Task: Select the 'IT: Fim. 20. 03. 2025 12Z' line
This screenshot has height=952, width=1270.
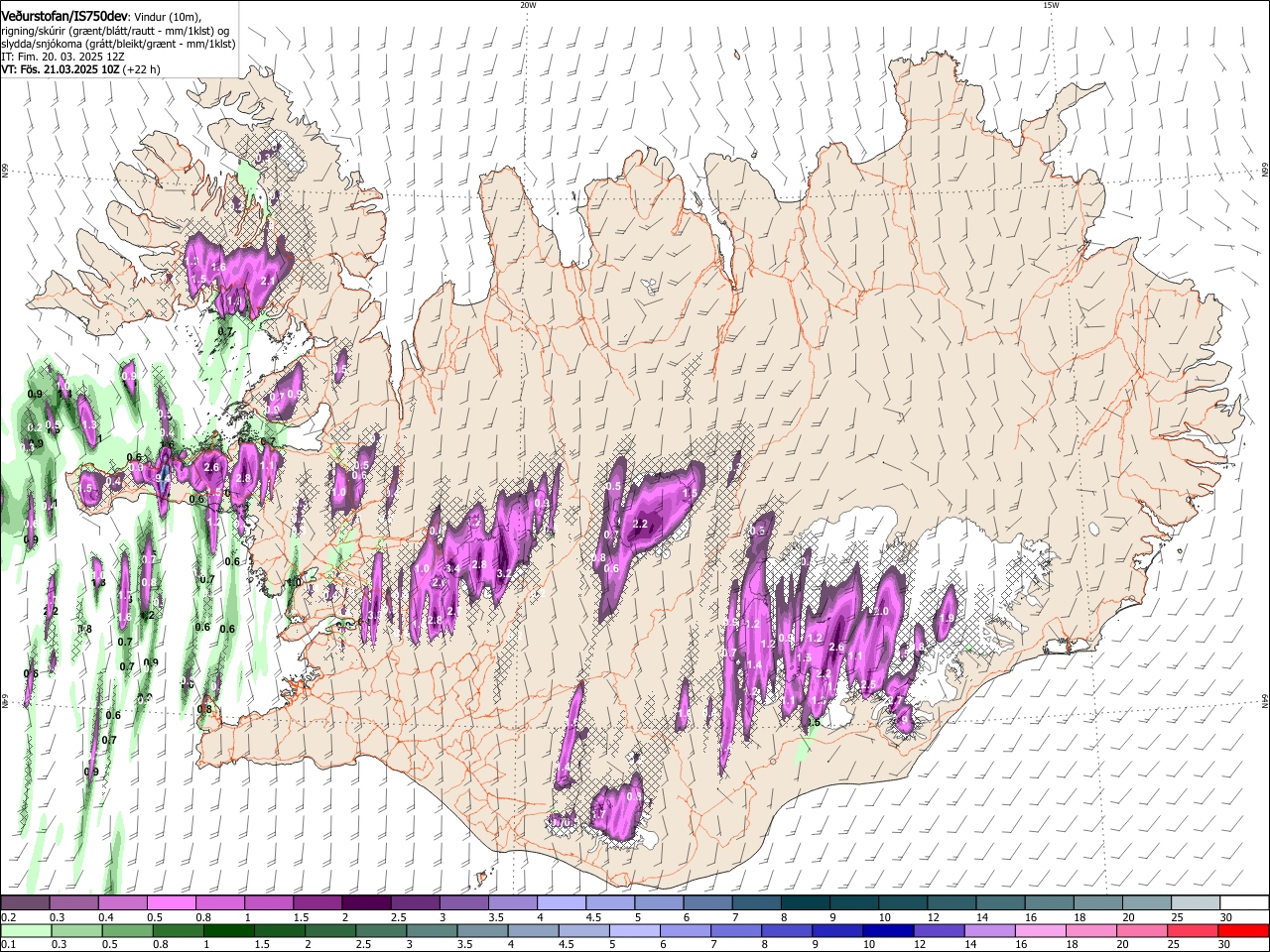Action: click(63, 57)
